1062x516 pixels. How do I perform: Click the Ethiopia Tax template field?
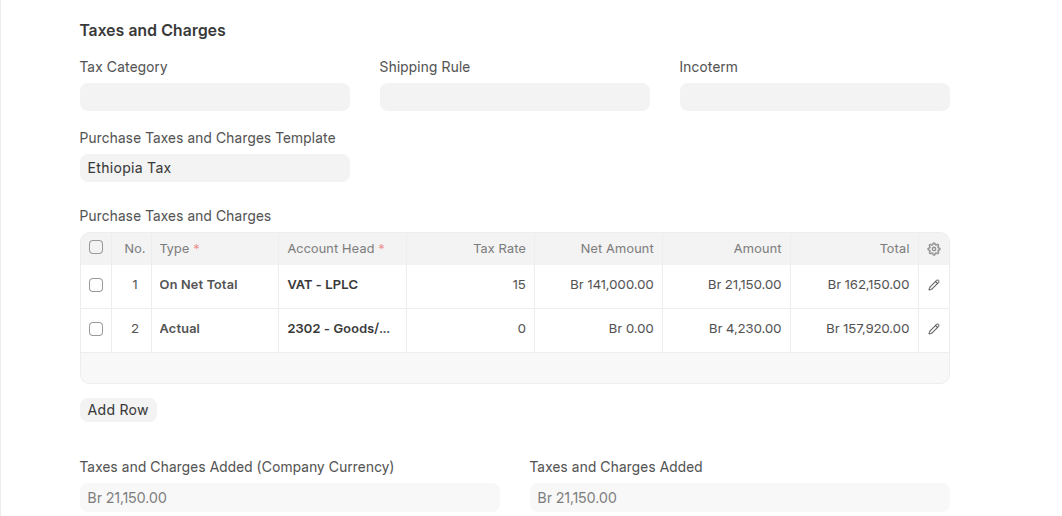click(215, 168)
